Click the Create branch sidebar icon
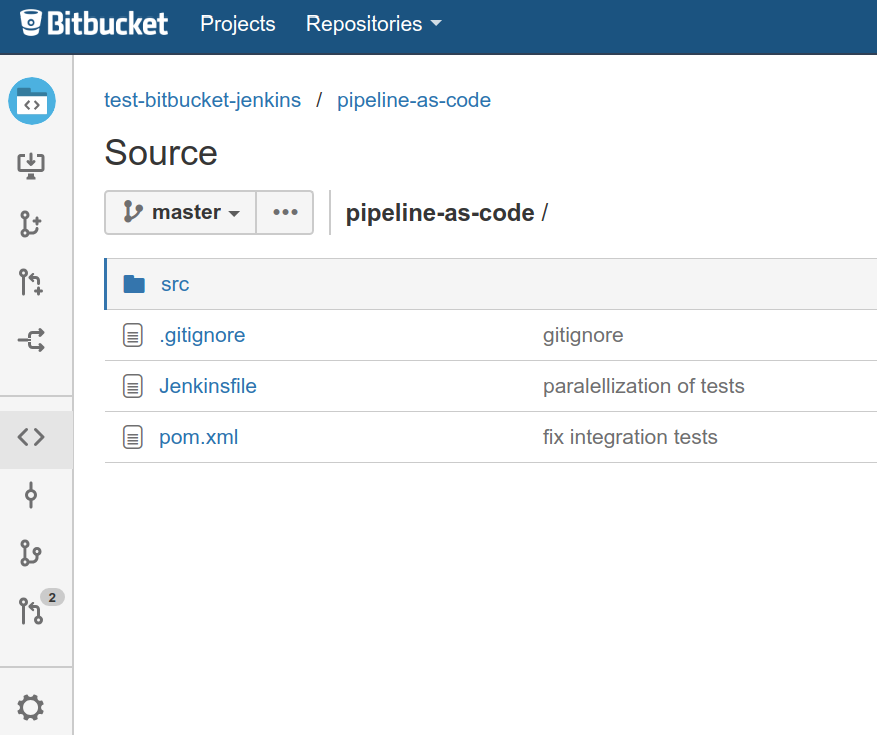The image size is (877, 735). coord(32,224)
